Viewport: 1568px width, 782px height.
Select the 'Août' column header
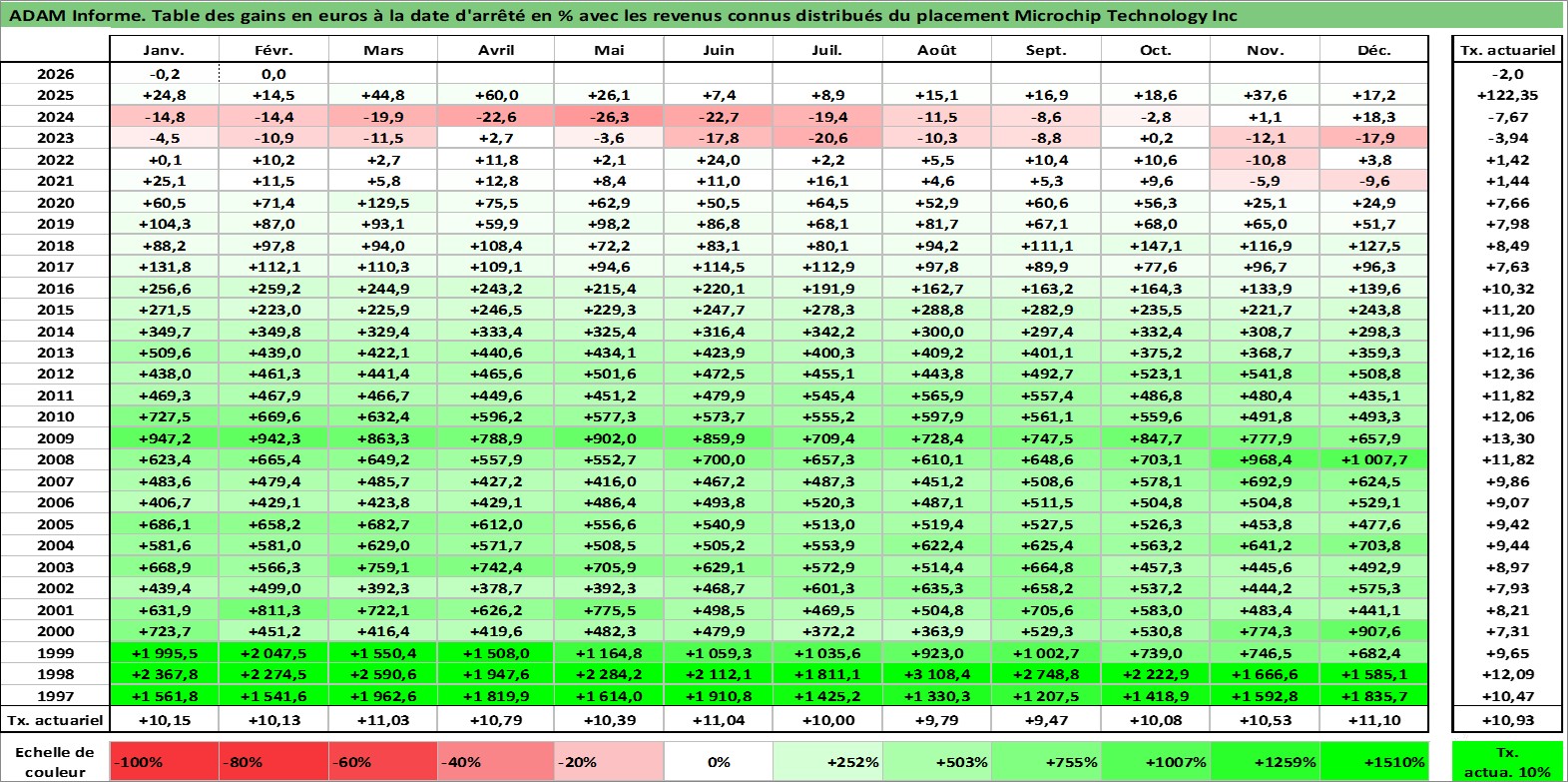click(937, 50)
